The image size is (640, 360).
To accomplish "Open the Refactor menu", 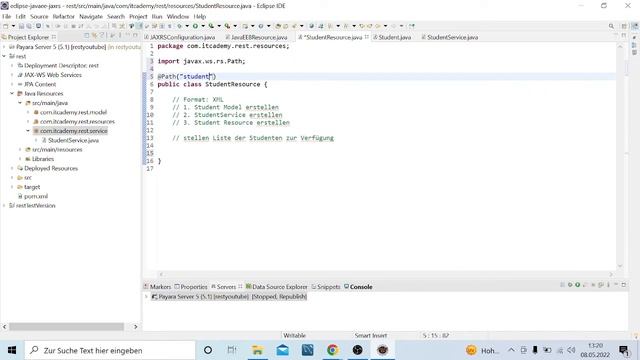I will coord(64,16).
